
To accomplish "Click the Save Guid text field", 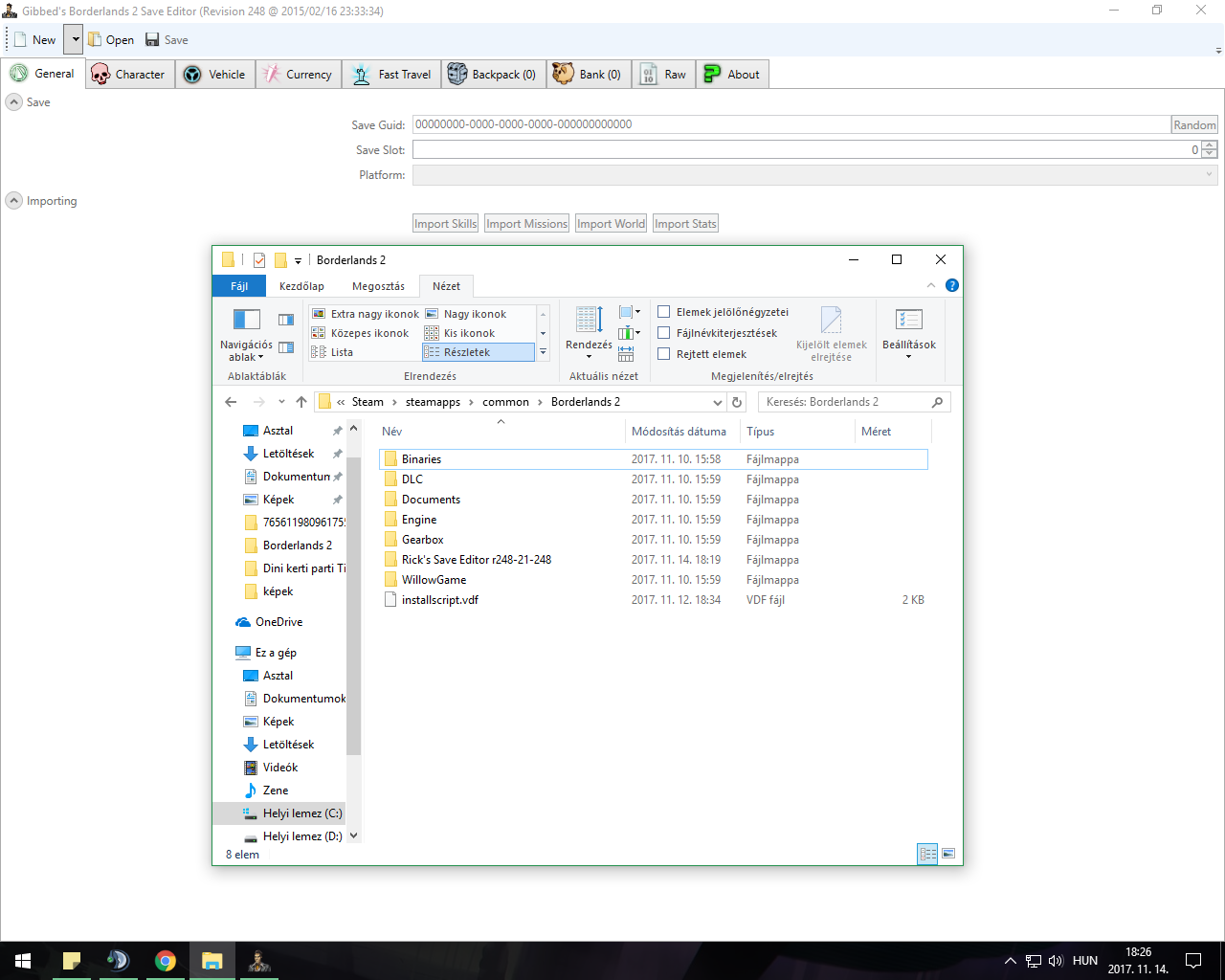I will pos(791,124).
